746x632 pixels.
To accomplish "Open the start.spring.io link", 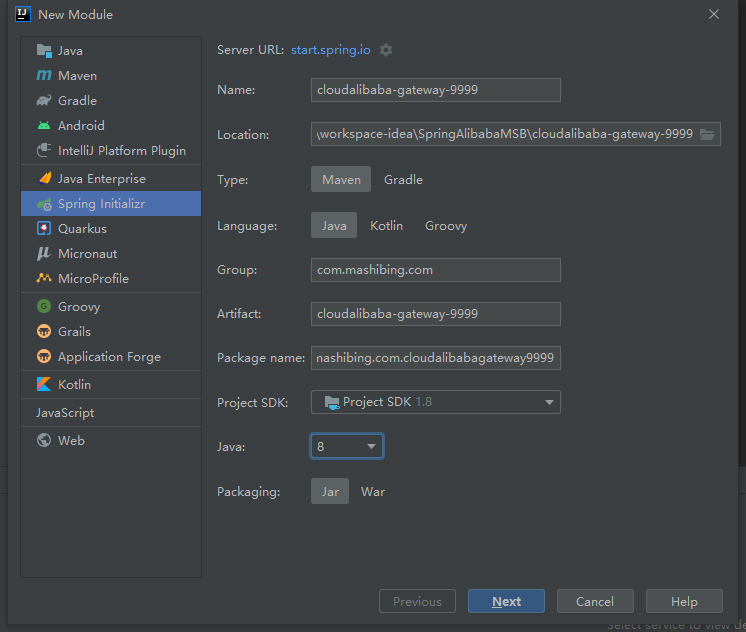I will click(x=331, y=50).
